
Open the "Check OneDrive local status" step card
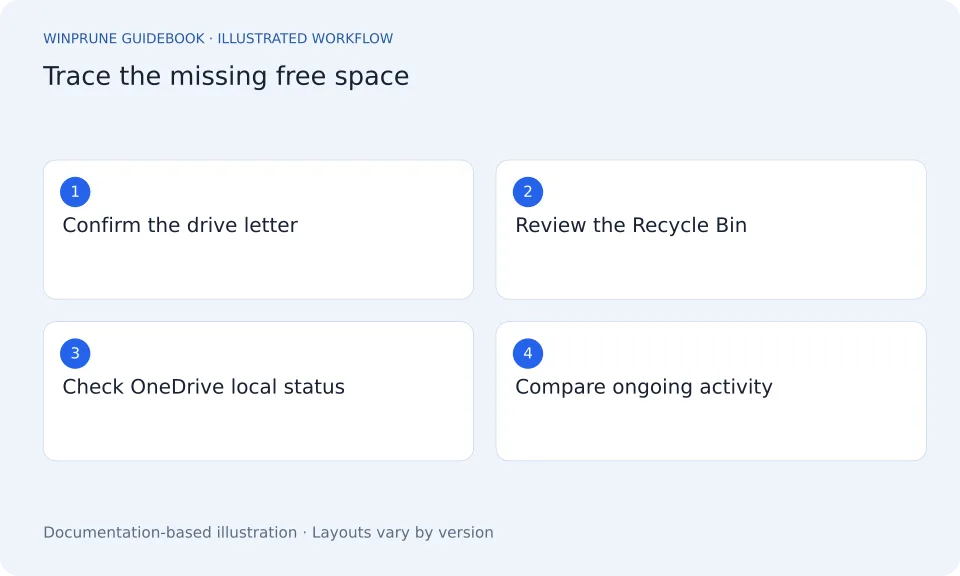[258, 391]
